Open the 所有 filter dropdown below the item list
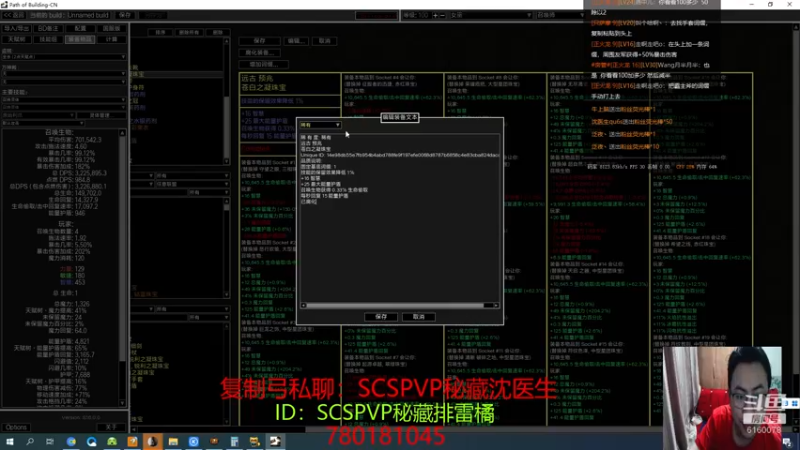The height and width of the screenshot is (450, 800). (x=191, y=176)
